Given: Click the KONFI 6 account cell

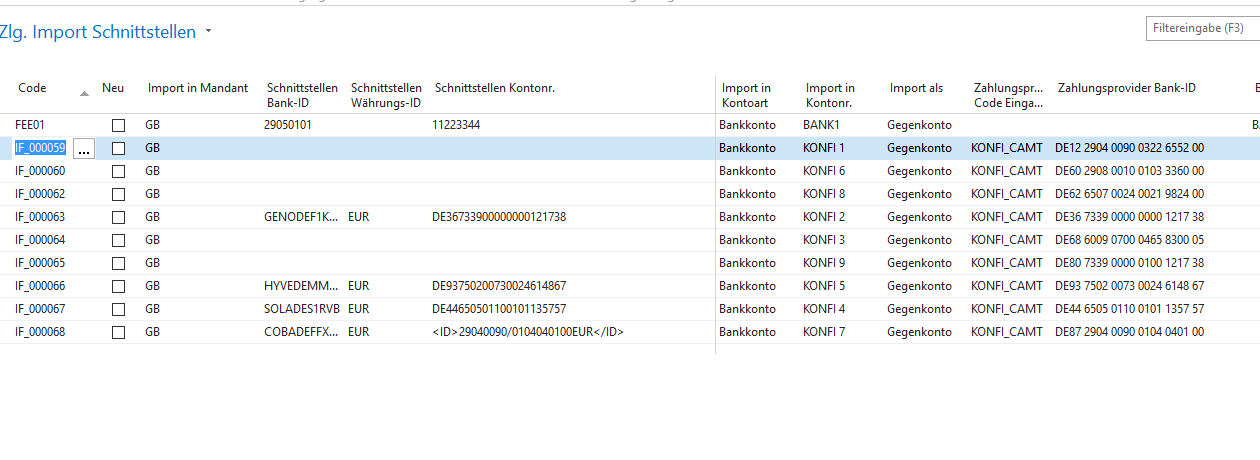Looking at the screenshot, I should (x=824, y=171).
